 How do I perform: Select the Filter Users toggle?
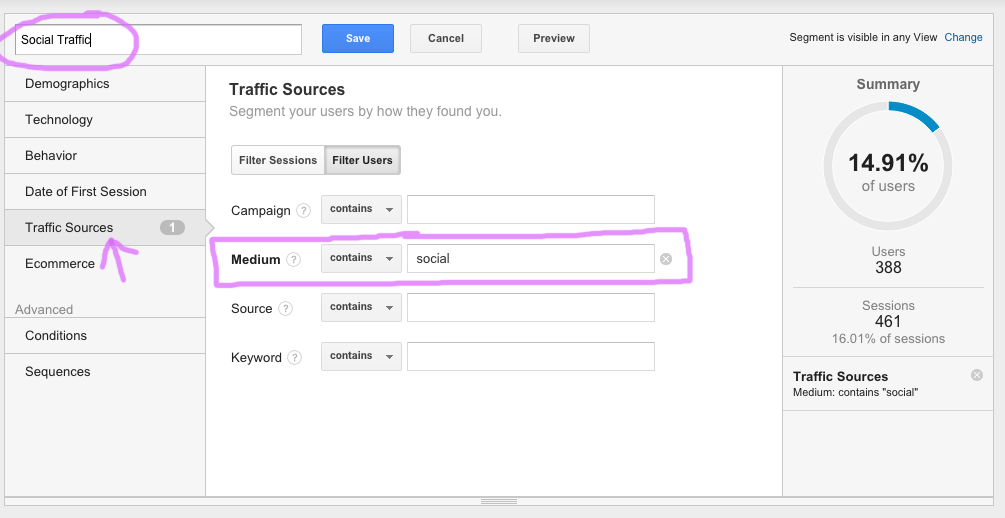click(363, 160)
